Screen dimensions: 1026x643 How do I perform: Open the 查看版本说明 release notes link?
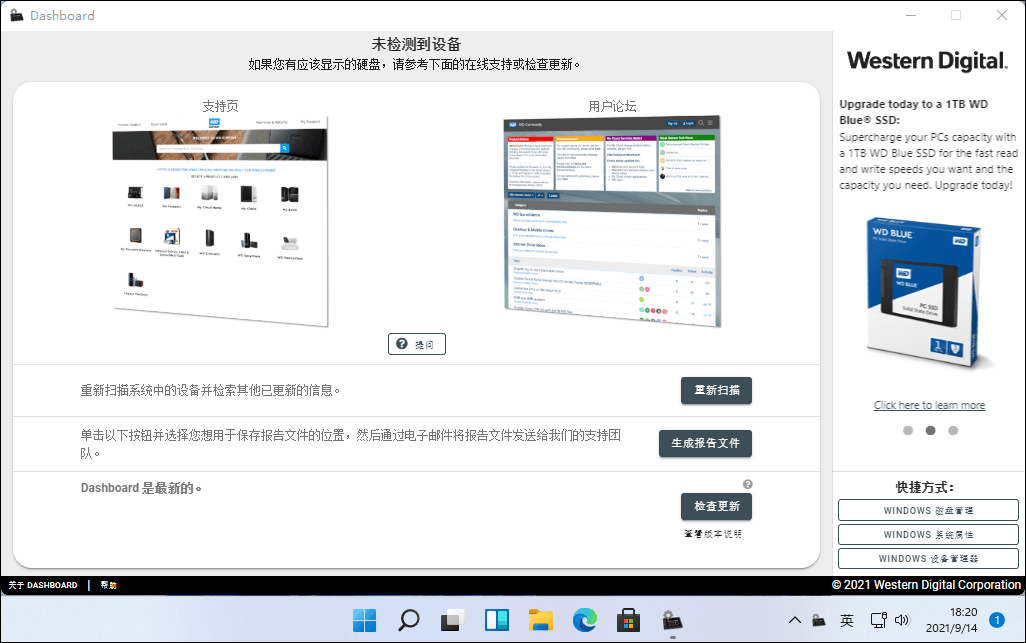tap(713, 534)
